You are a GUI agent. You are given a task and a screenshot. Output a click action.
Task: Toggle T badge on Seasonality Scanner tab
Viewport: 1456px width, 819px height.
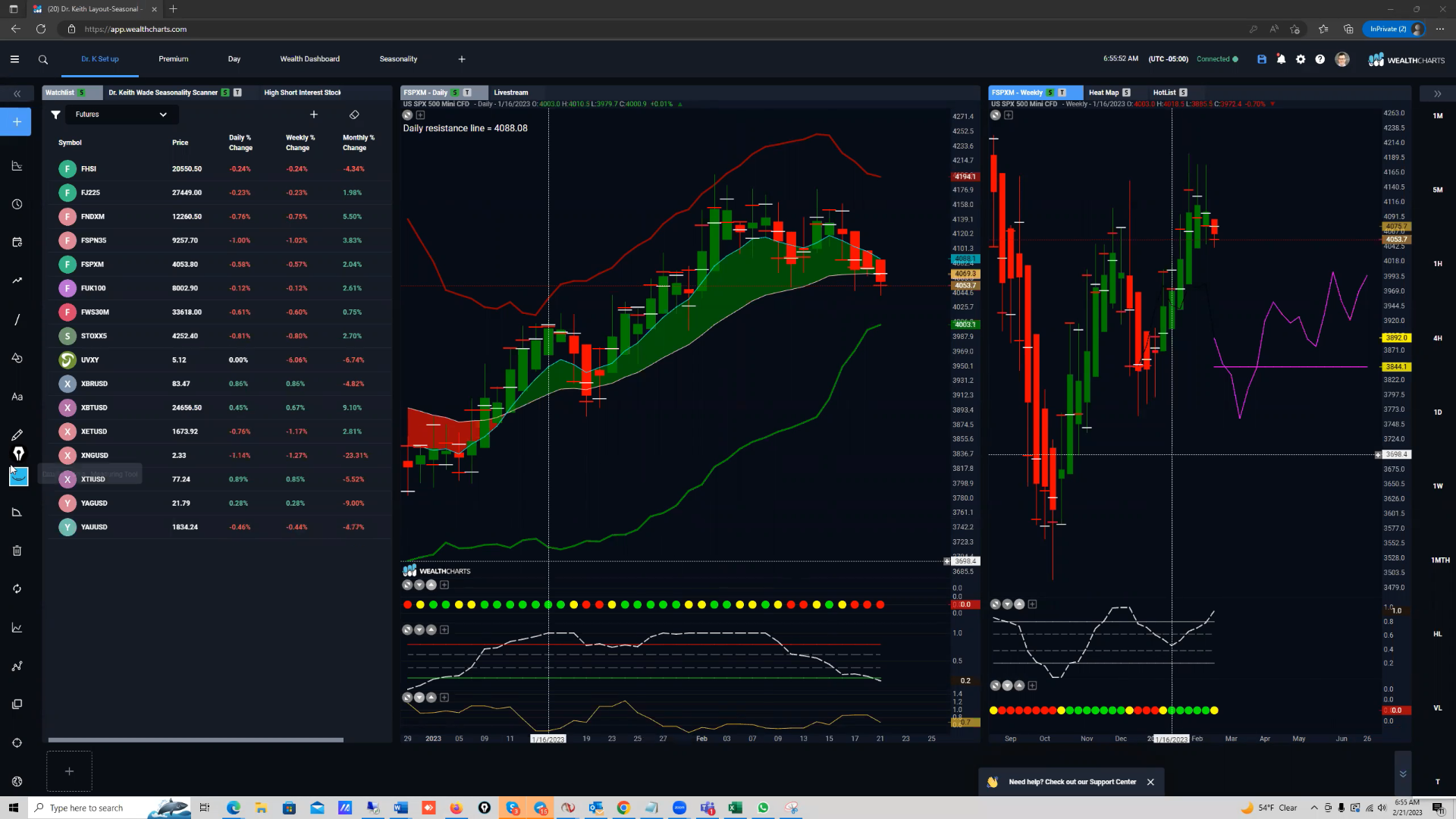(x=237, y=93)
